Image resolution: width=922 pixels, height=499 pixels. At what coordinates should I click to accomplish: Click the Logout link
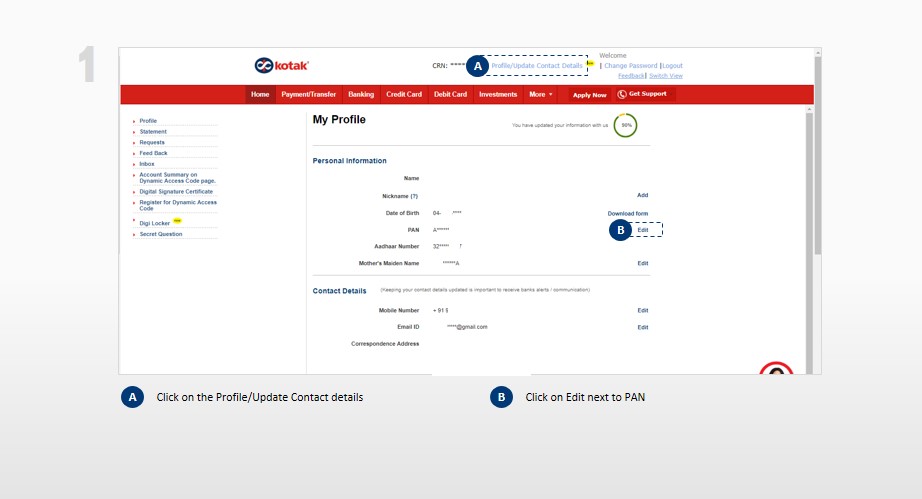673,66
